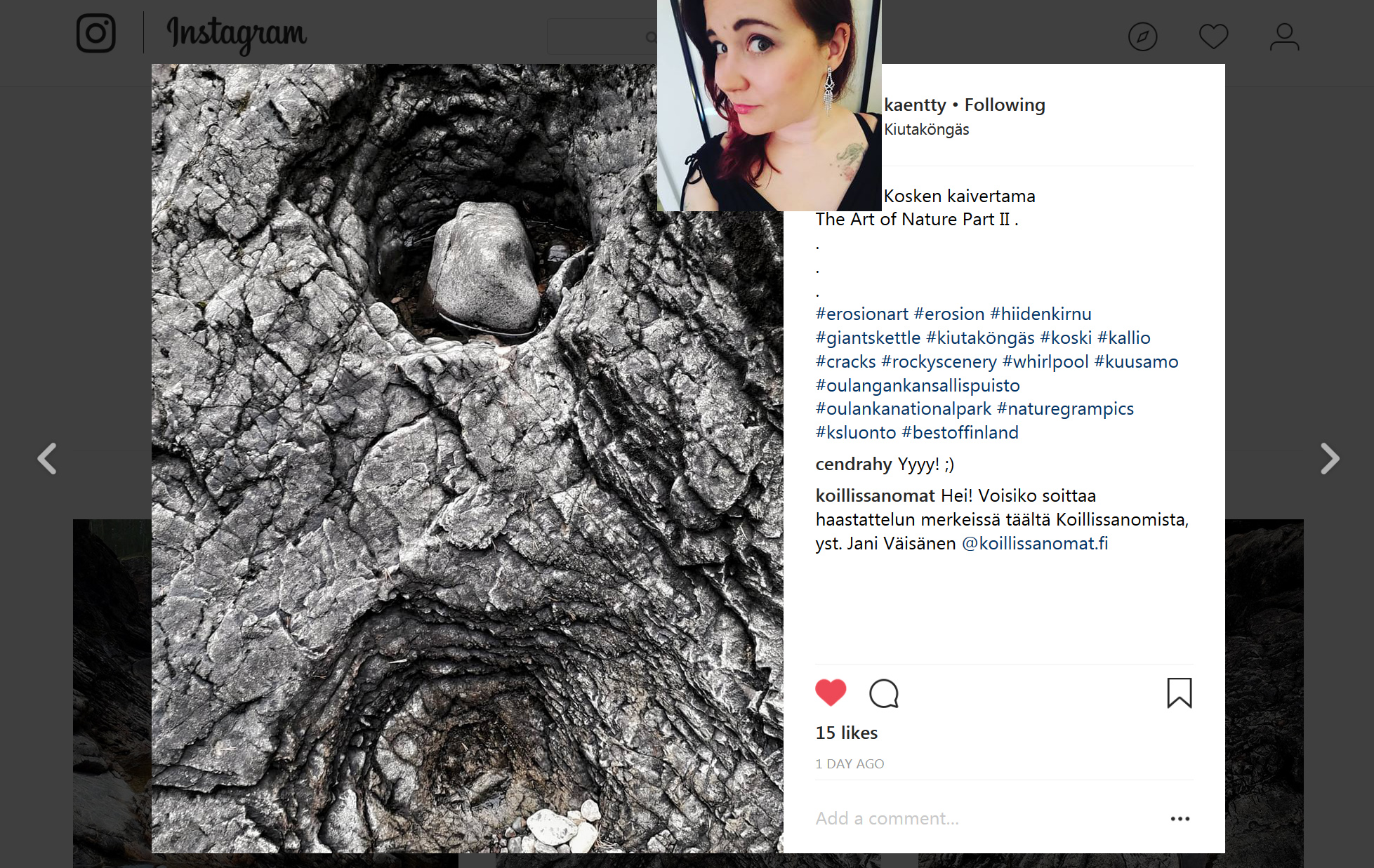The image size is (1374, 868).
Task: Click the 1 DAY AGO timestamp
Action: tap(850, 763)
